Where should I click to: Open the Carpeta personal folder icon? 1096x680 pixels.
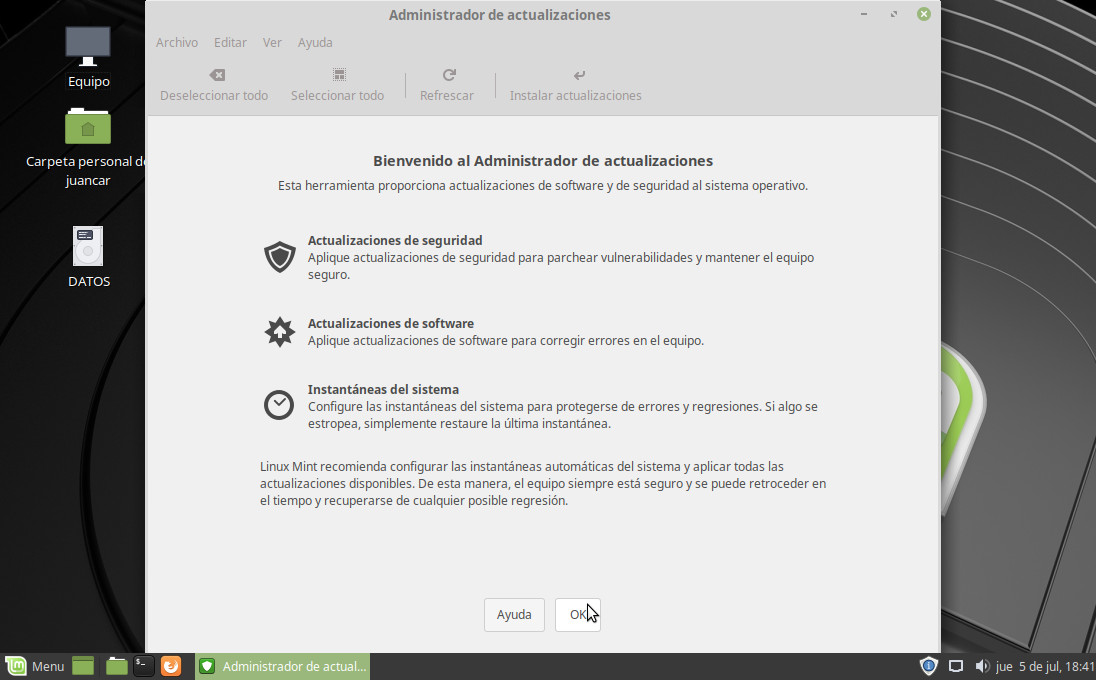click(x=88, y=128)
